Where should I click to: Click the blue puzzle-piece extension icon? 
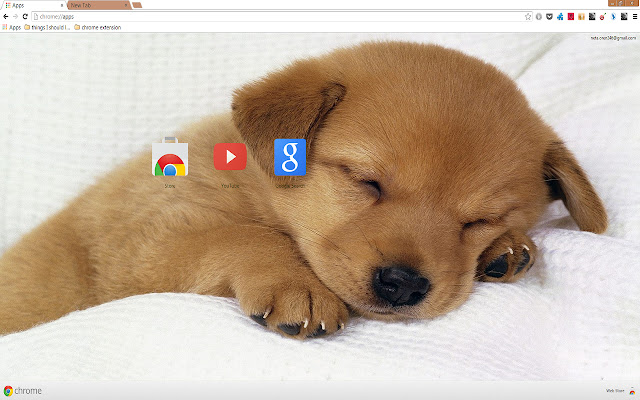pyautogui.click(x=560, y=16)
